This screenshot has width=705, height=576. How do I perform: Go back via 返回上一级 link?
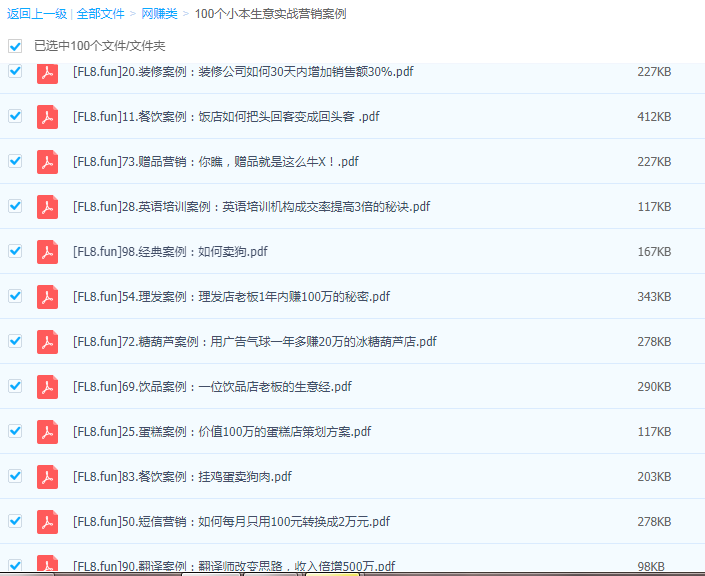36,14
